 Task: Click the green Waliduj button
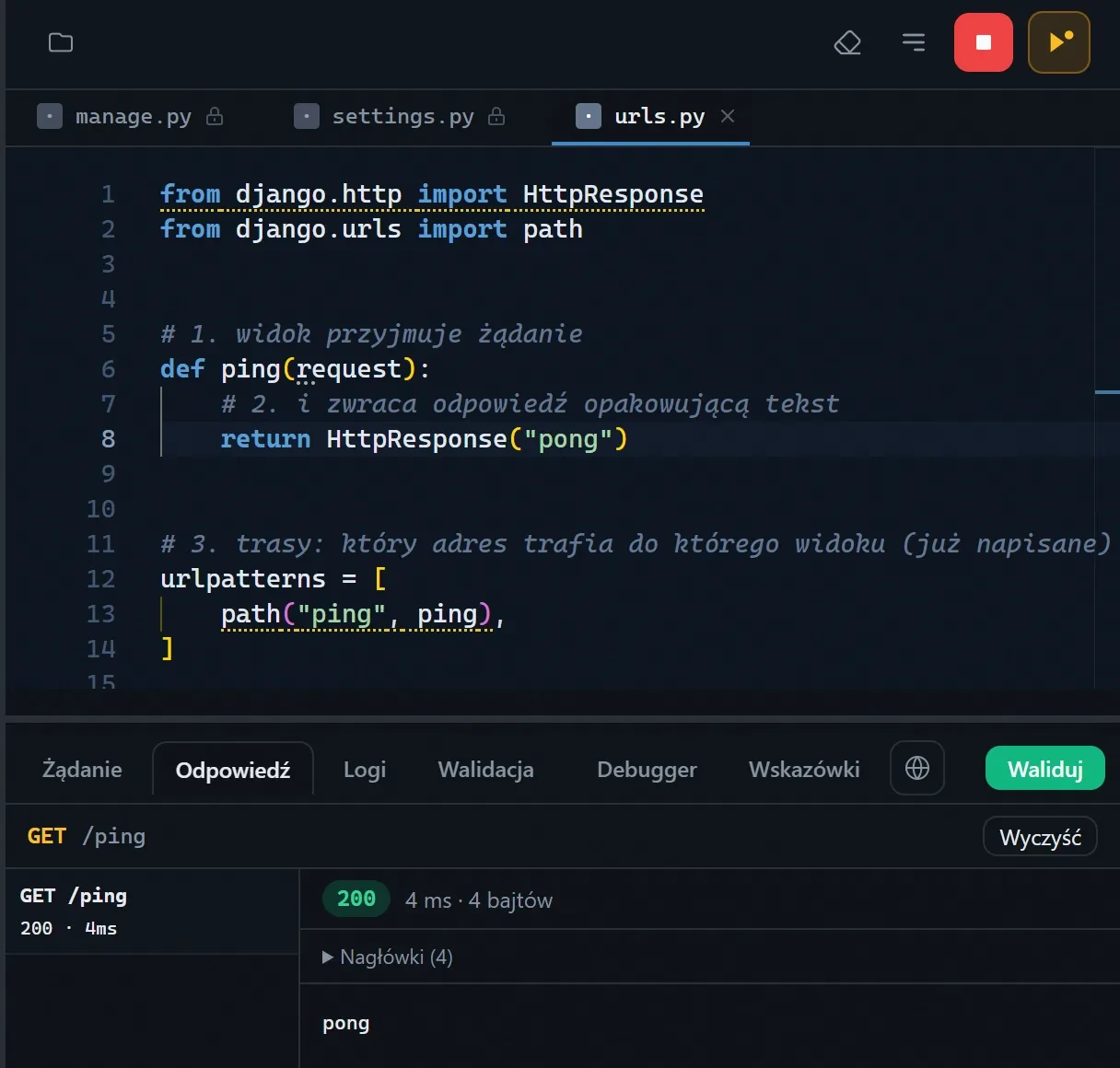point(1045,768)
